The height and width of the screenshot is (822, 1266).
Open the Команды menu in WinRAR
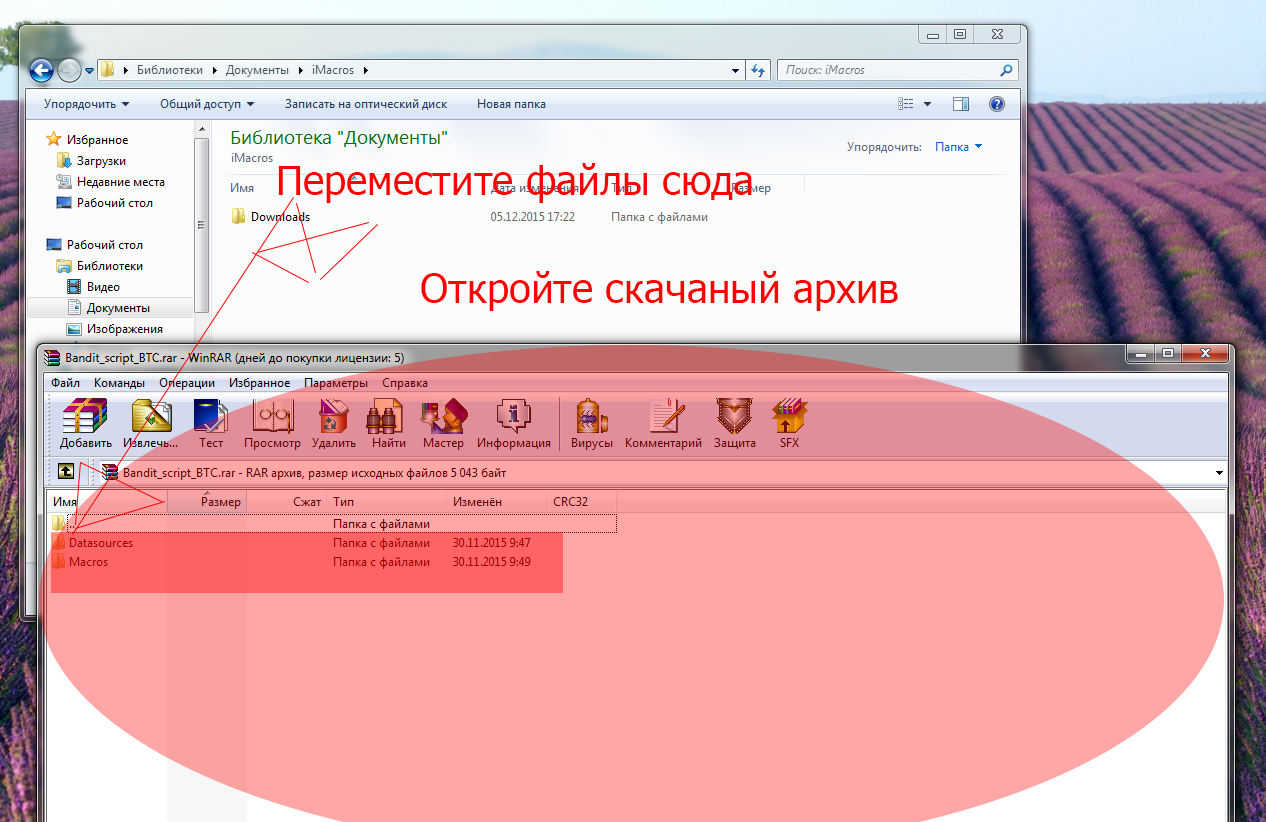coord(119,383)
